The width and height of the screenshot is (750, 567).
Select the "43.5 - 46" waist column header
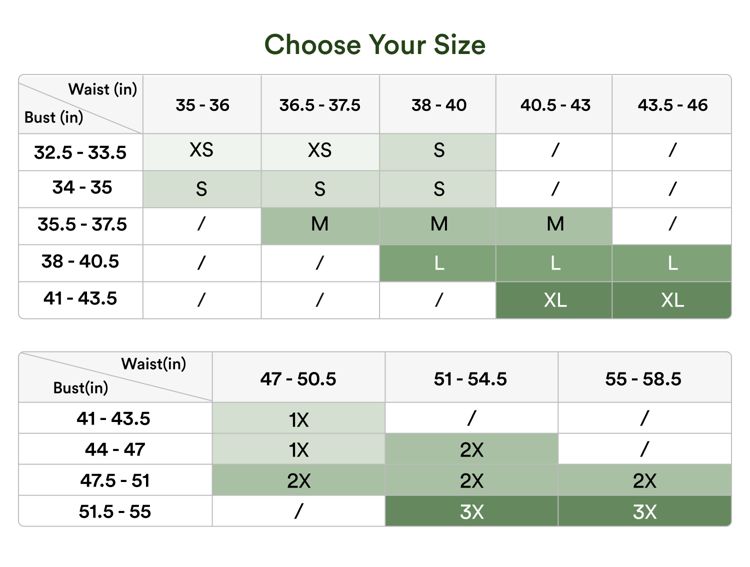[x=672, y=105]
